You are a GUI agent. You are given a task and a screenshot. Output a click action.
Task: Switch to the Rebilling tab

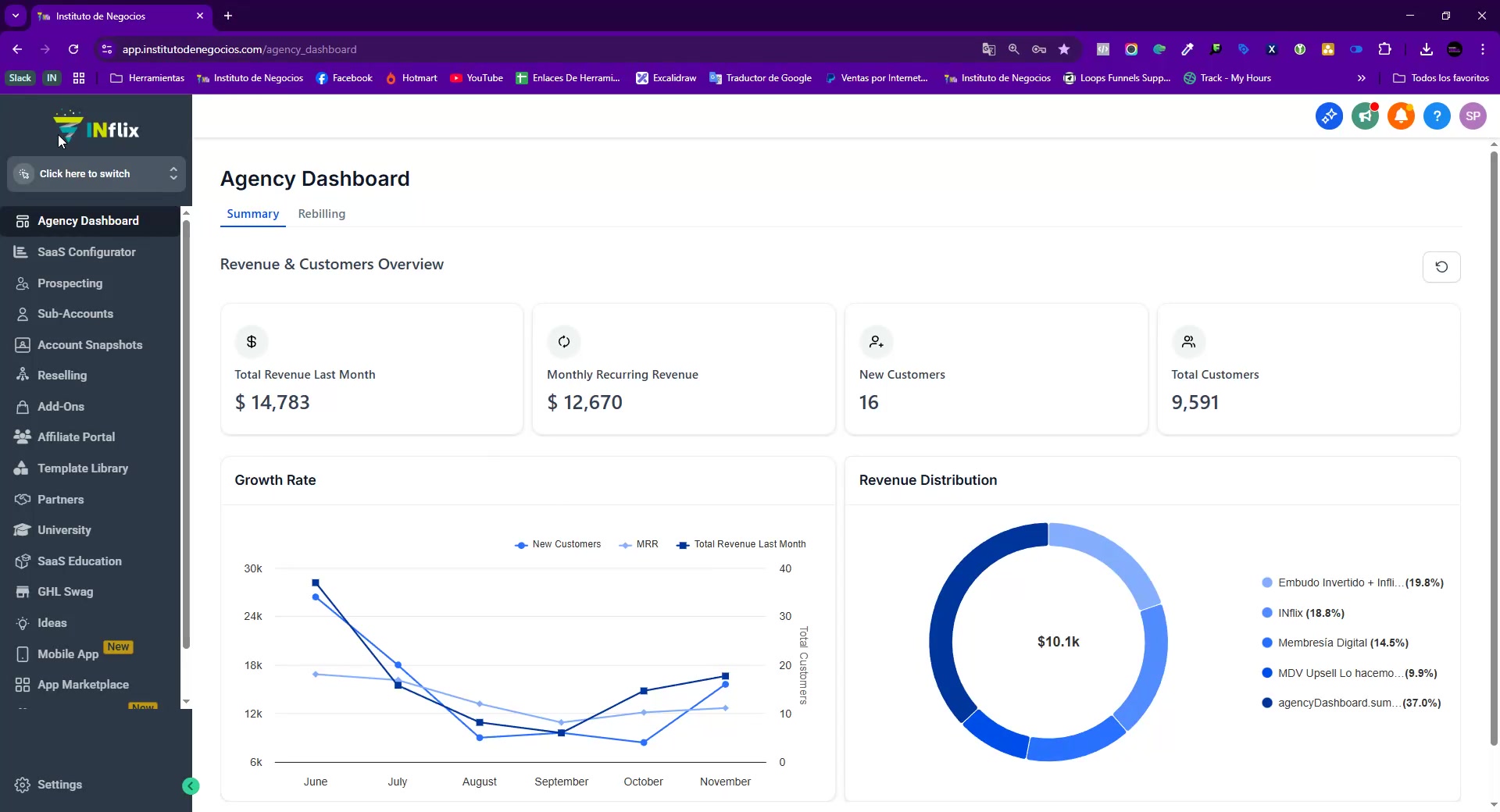(321, 214)
